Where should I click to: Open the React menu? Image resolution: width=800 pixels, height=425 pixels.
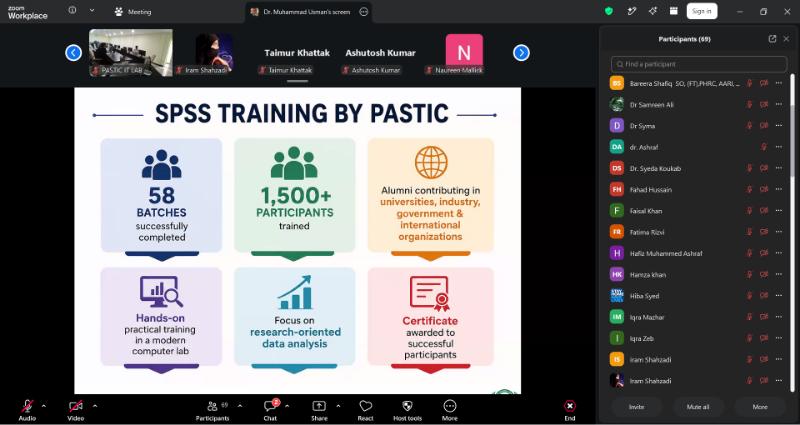pos(365,410)
